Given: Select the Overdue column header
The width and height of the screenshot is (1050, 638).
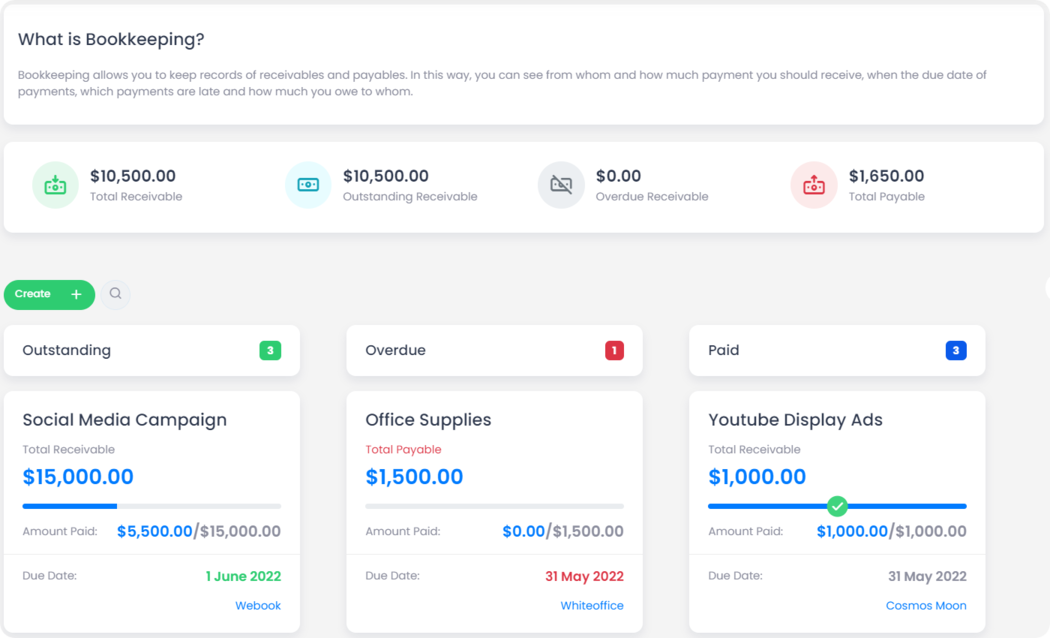Looking at the screenshot, I should click(395, 351).
